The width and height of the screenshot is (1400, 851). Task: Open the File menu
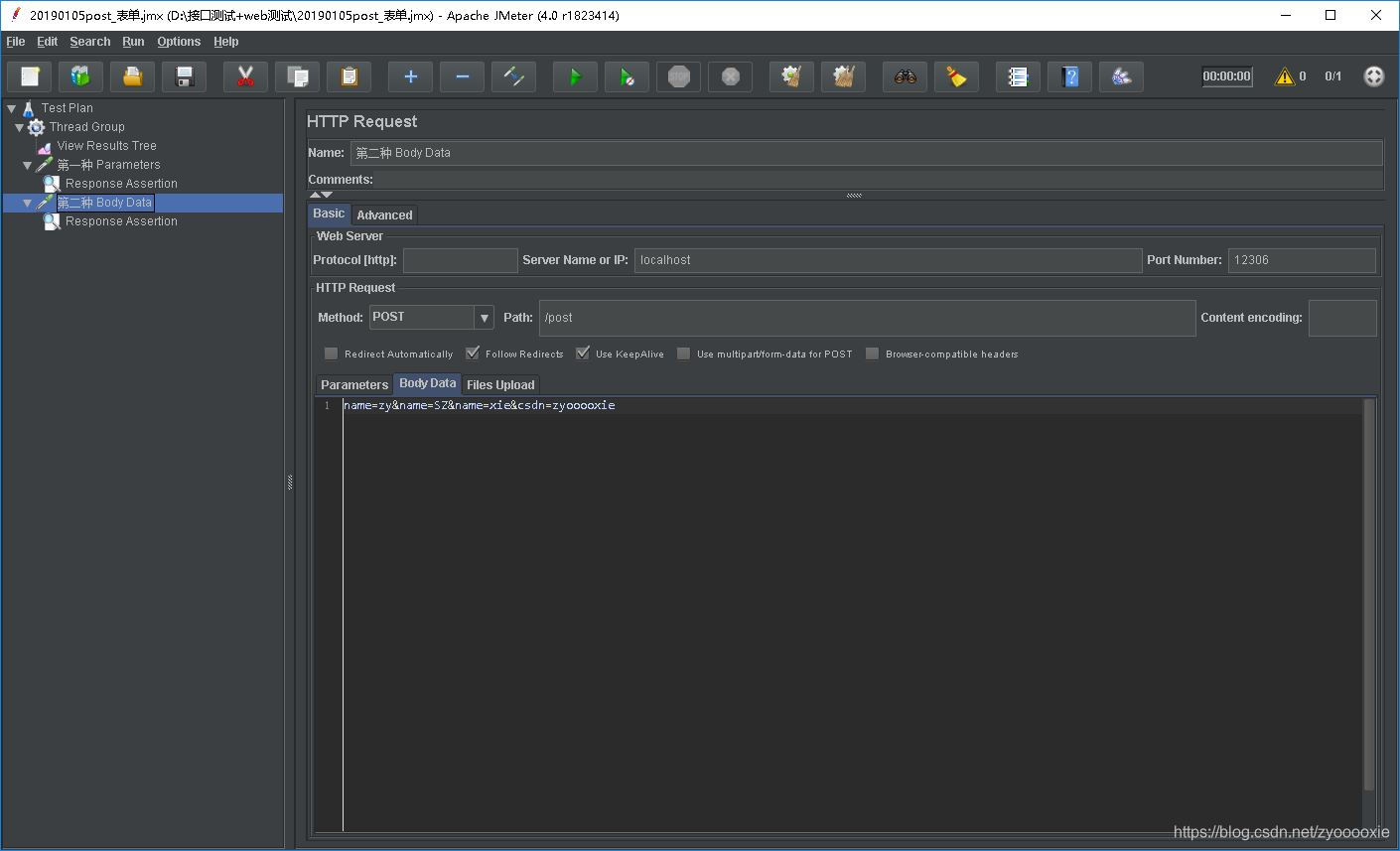[16, 42]
